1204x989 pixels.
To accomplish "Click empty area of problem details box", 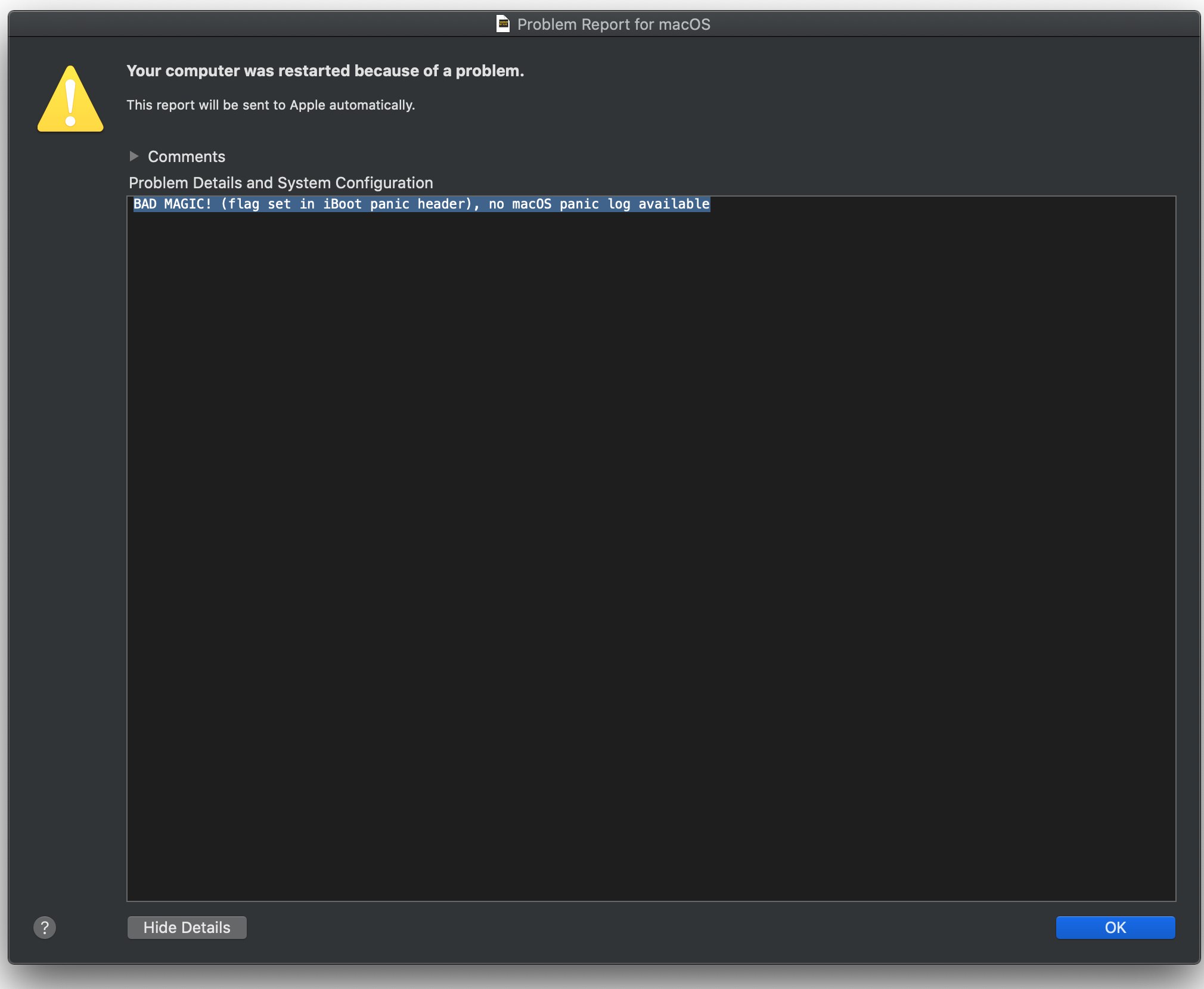I will 650,548.
